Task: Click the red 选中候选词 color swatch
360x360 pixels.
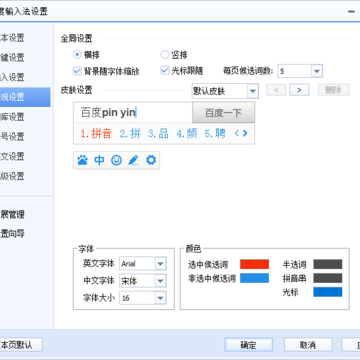Action: coord(254,264)
